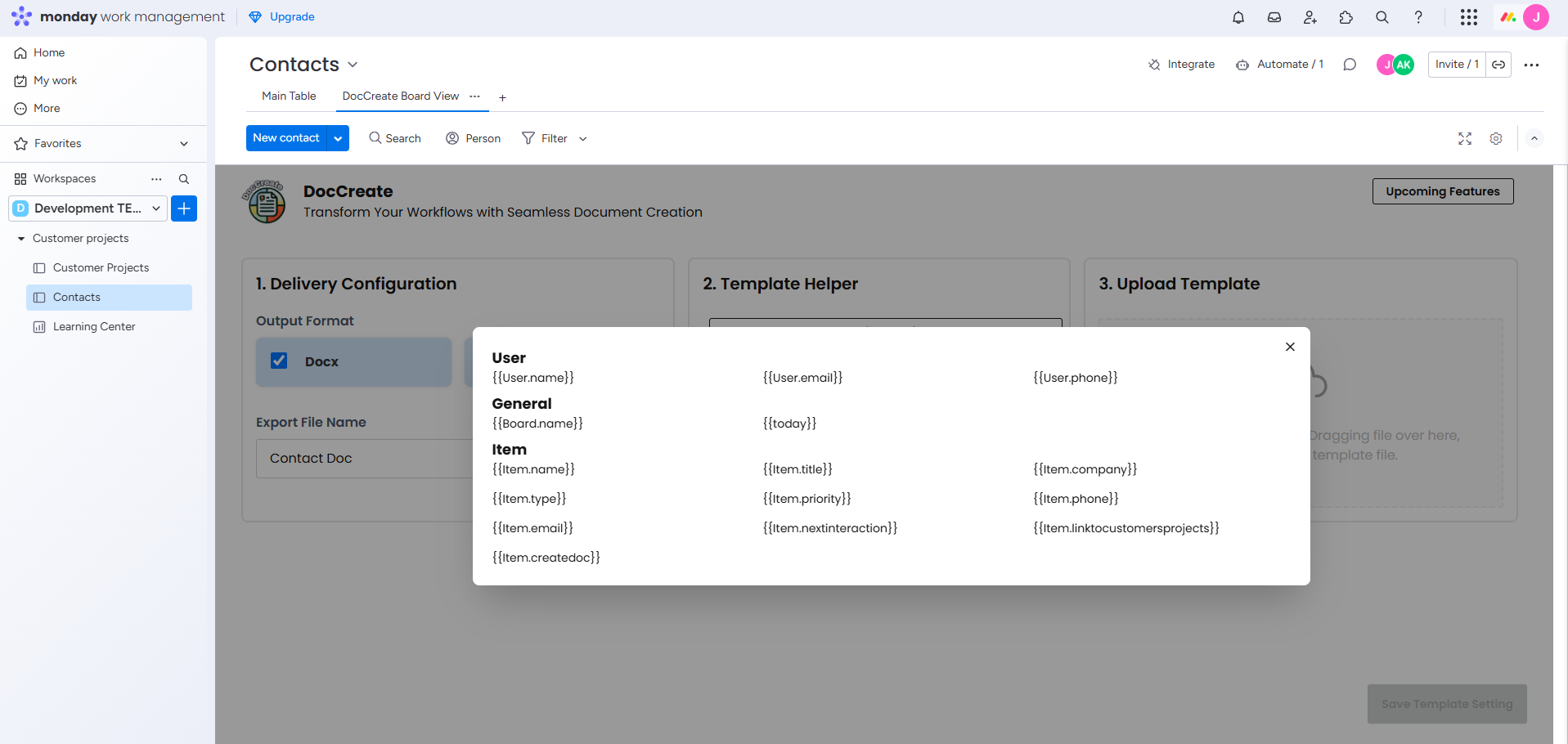
Task: Click the Upcoming Features button
Action: [x=1443, y=191]
